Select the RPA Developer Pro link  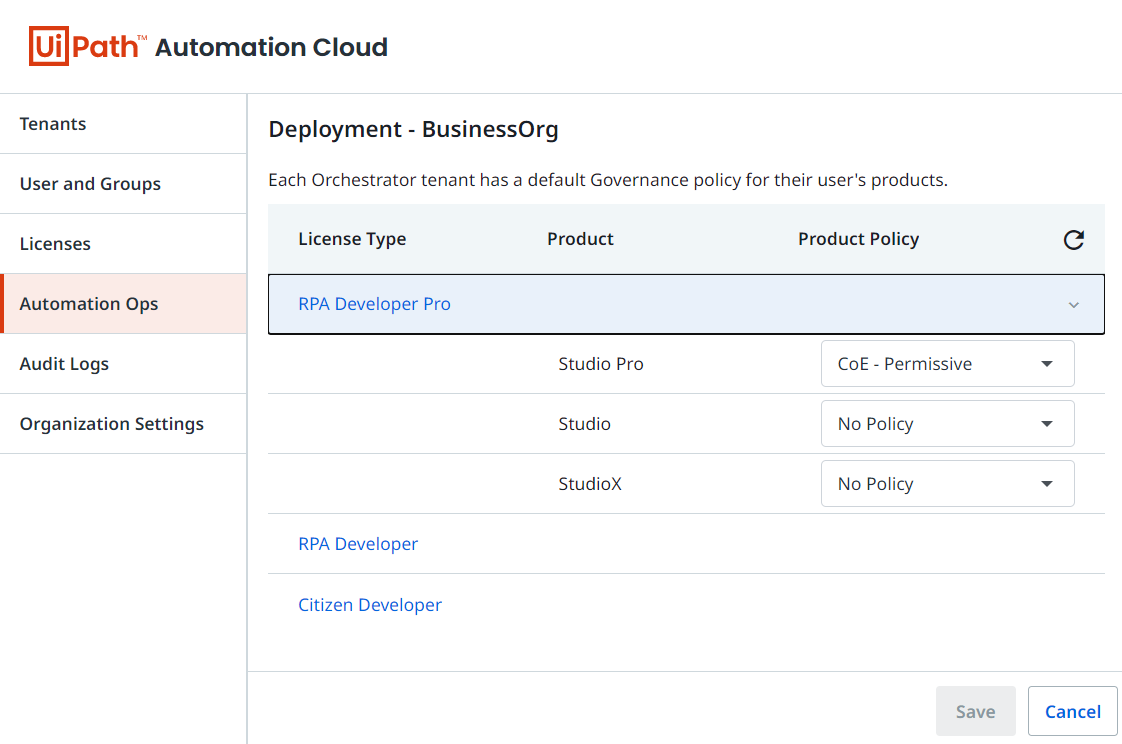[x=374, y=304]
